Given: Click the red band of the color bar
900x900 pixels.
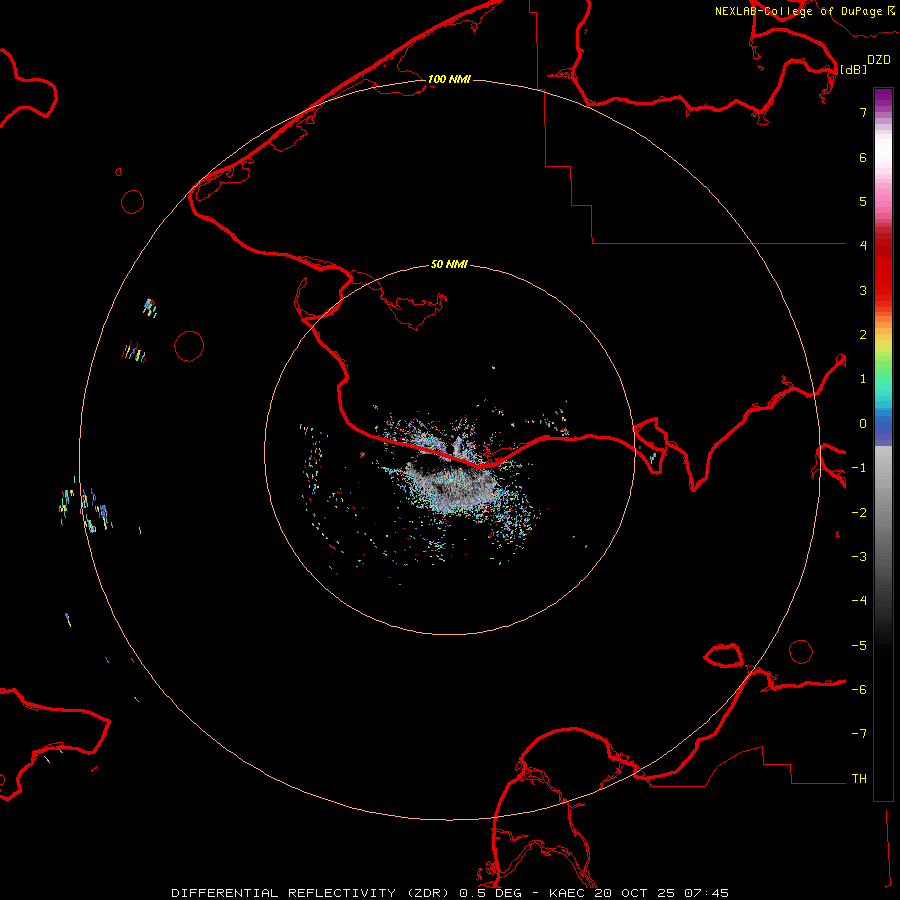Looking at the screenshot, I should 883,270.
